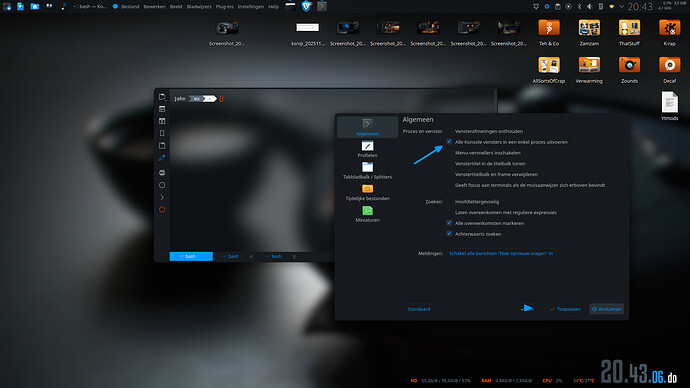Select the highlighted active bash tab
The width and height of the screenshot is (690, 388).
pos(191,256)
